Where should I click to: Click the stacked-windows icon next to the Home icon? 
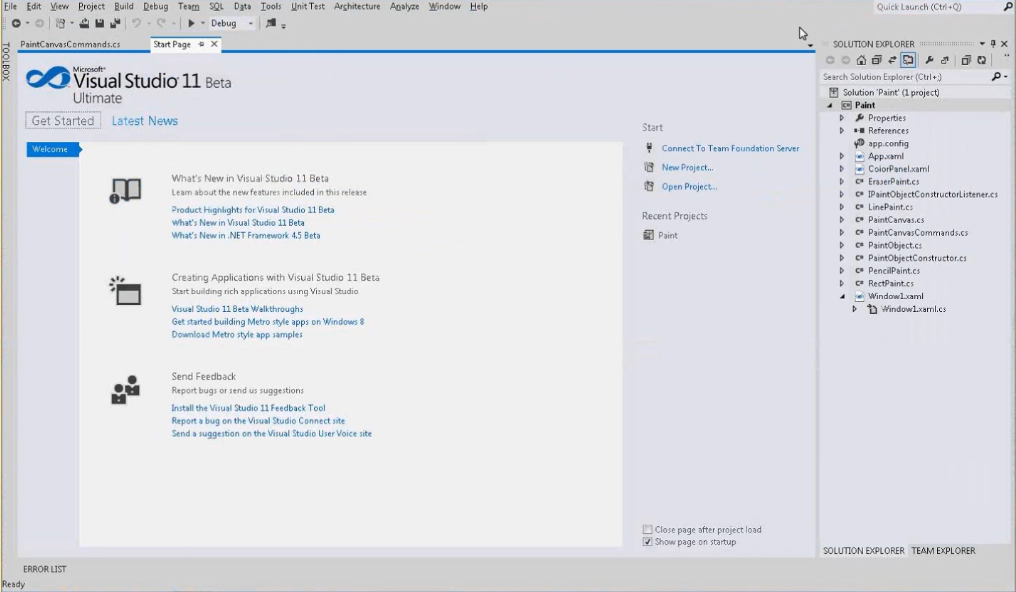(x=877, y=60)
